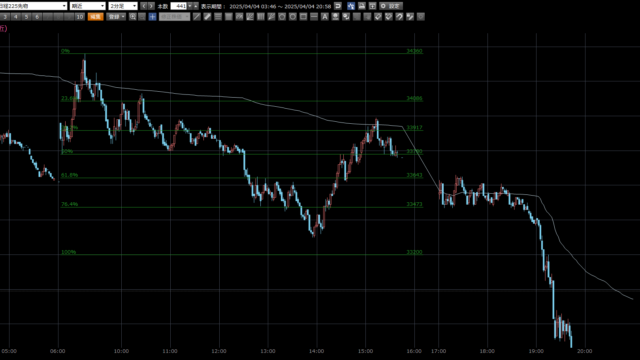The image size is (640, 360).
Task: Open the 期近 contract month dropdown
Action: click(88, 6)
